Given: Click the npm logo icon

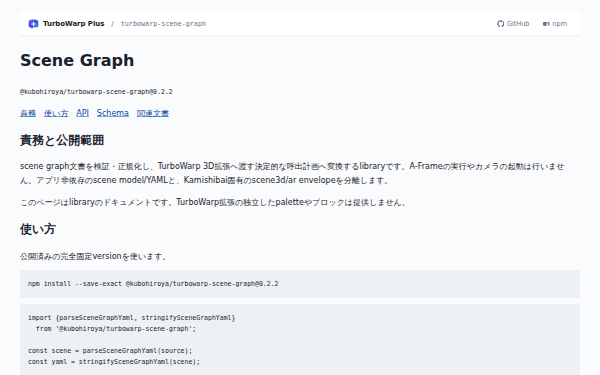Looking at the screenshot, I should click(546, 24).
